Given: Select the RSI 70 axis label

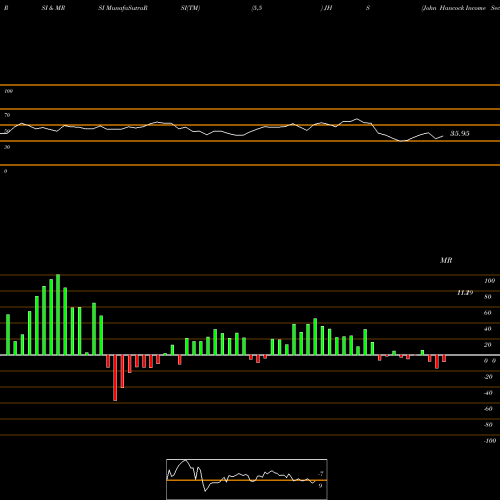Looking at the screenshot, I should pyautogui.click(x=7, y=115).
